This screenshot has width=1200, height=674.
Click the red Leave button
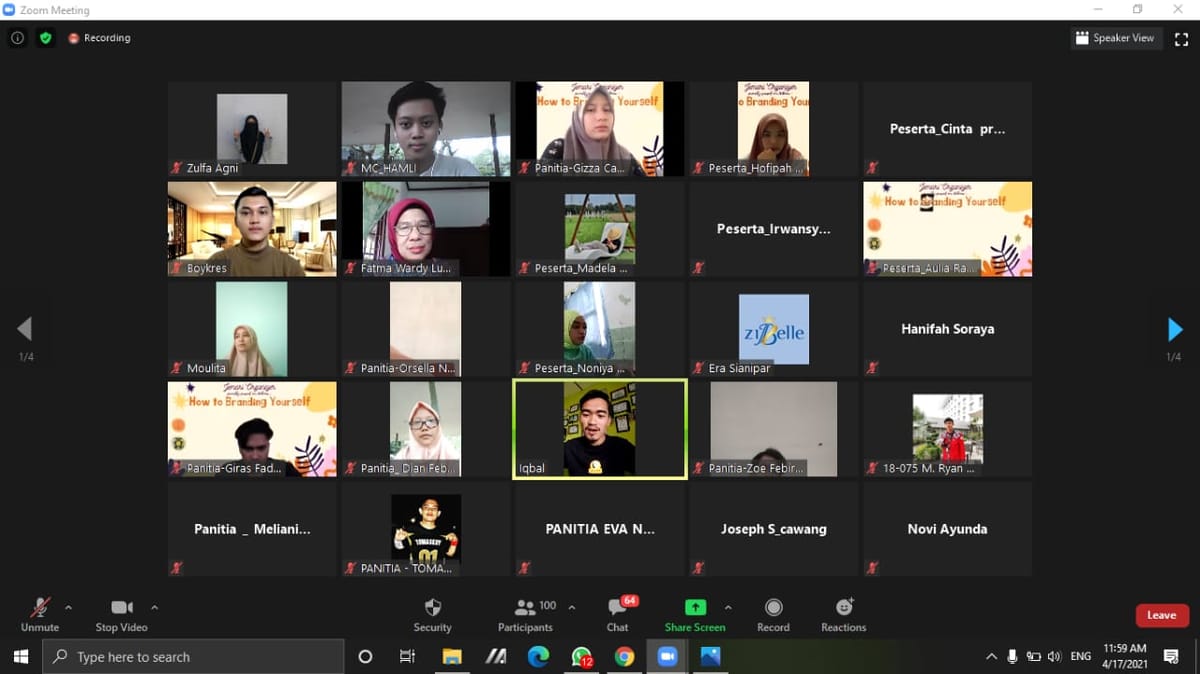pyautogui.click(x=1161, y=615)
